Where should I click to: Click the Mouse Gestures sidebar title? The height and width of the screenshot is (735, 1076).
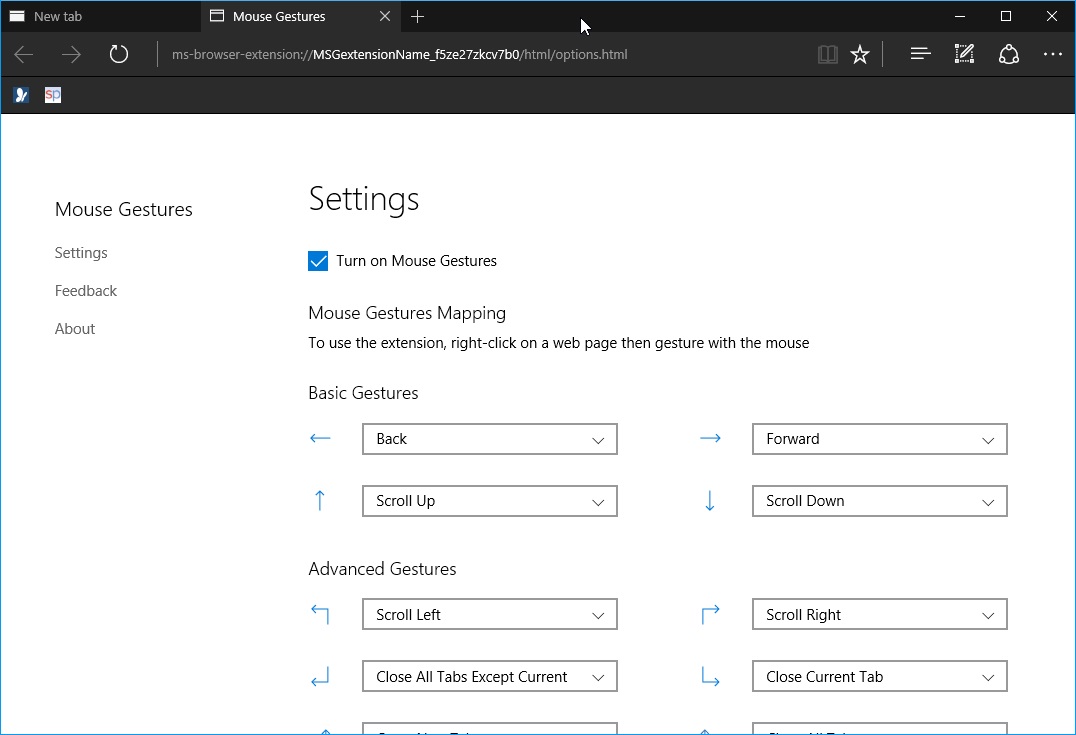[x=124, y=209]
